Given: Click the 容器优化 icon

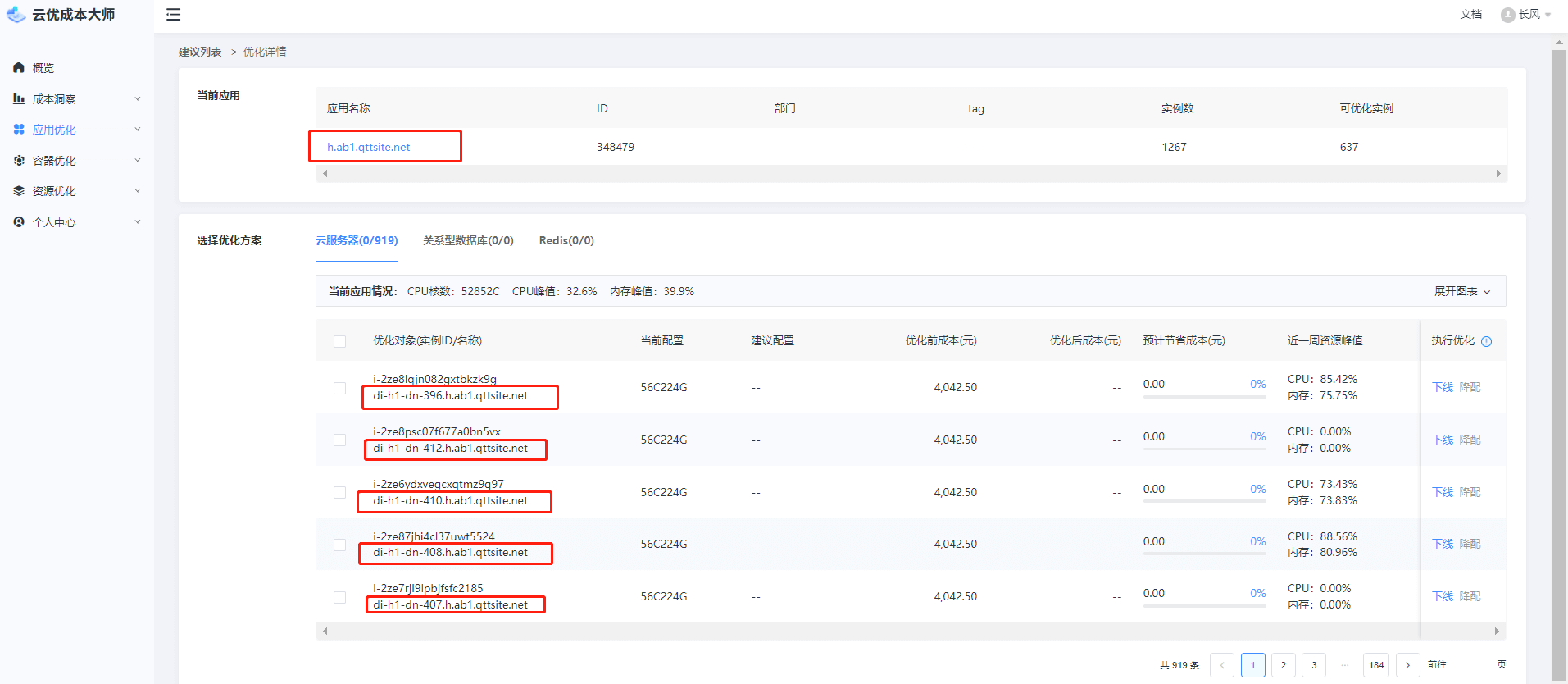Looking at the screenshot, I should (19, 161).
